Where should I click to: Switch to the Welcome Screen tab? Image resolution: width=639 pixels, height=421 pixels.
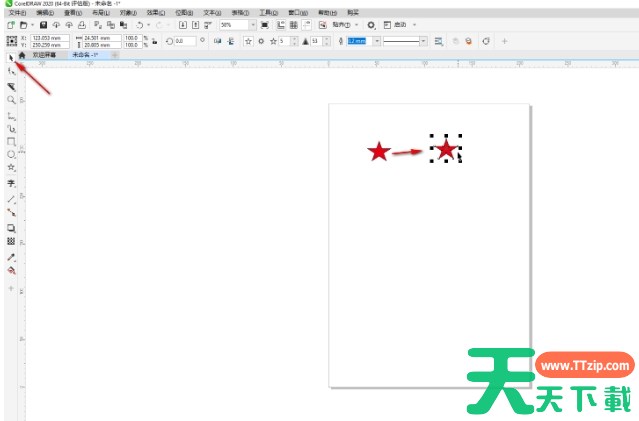[44, 55]
